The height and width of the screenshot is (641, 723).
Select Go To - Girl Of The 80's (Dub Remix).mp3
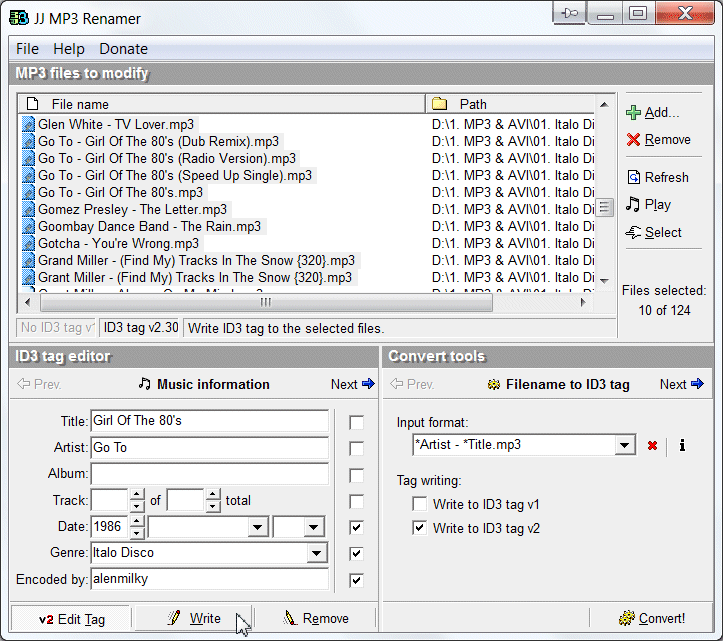coord(158,142)
